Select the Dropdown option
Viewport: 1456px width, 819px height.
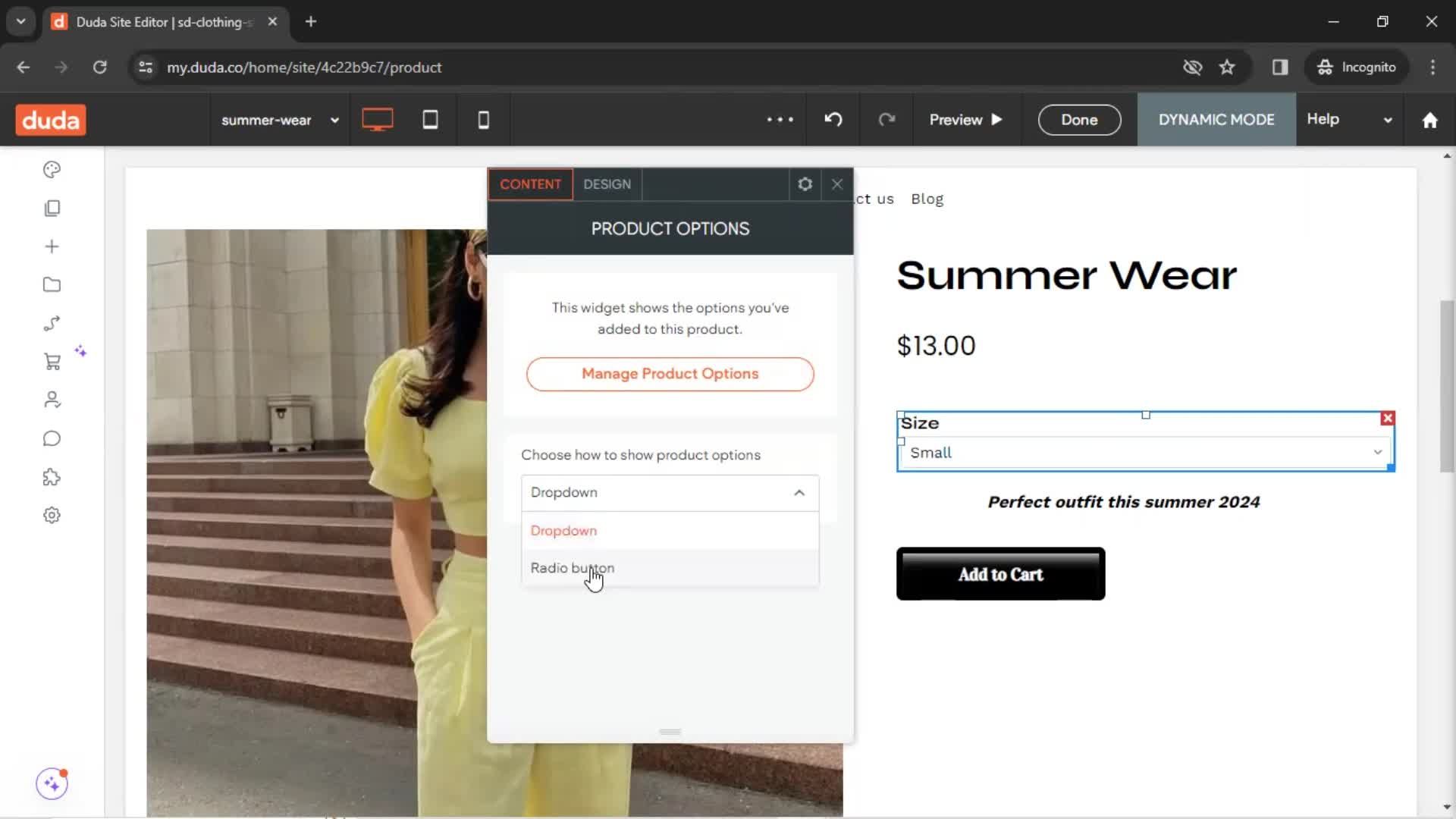click(670, 531)
